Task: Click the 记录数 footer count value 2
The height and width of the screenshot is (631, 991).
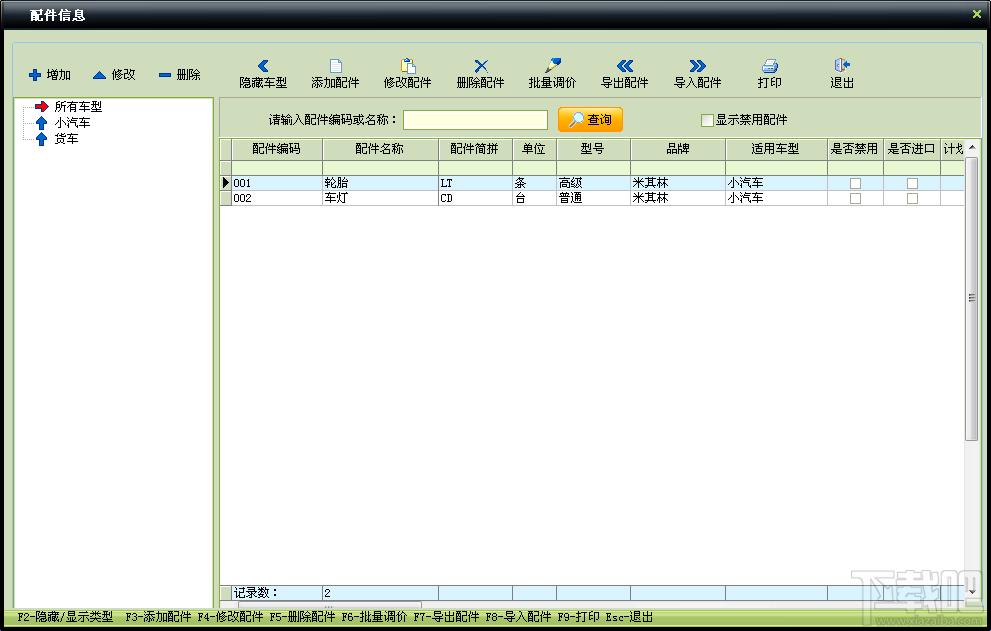Action: [x=380, y=593]
